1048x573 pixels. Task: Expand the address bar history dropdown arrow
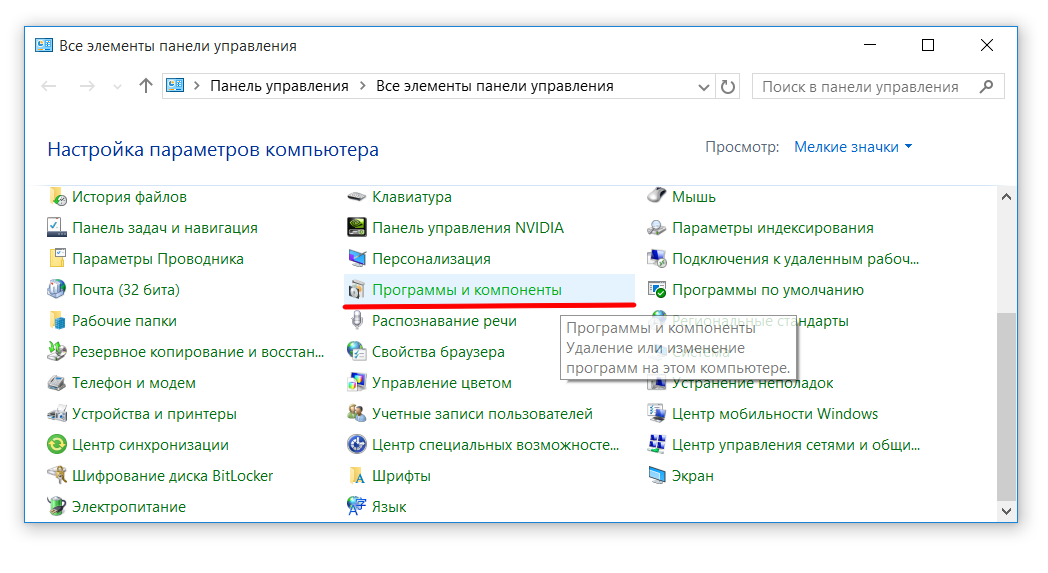pyautogui.click(x=702, y=87)
